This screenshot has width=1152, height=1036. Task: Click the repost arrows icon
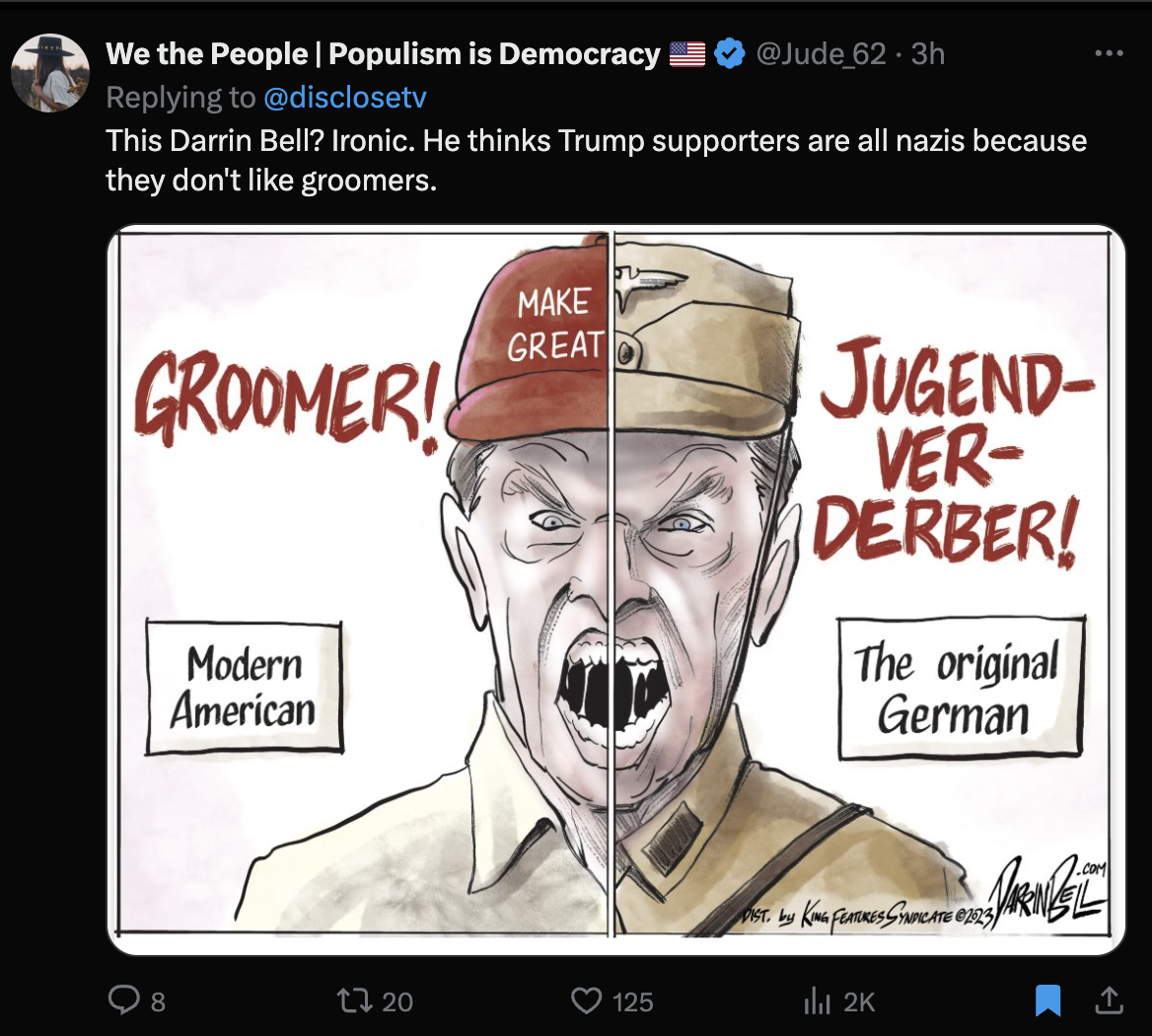click(354, 1000)
